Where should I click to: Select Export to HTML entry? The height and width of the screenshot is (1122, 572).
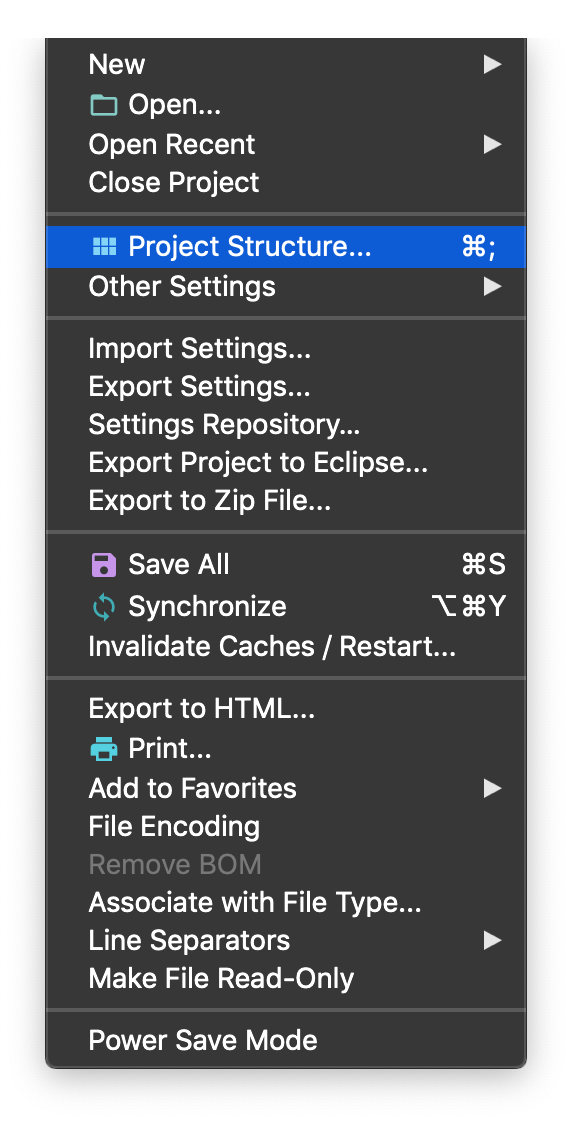286,709
